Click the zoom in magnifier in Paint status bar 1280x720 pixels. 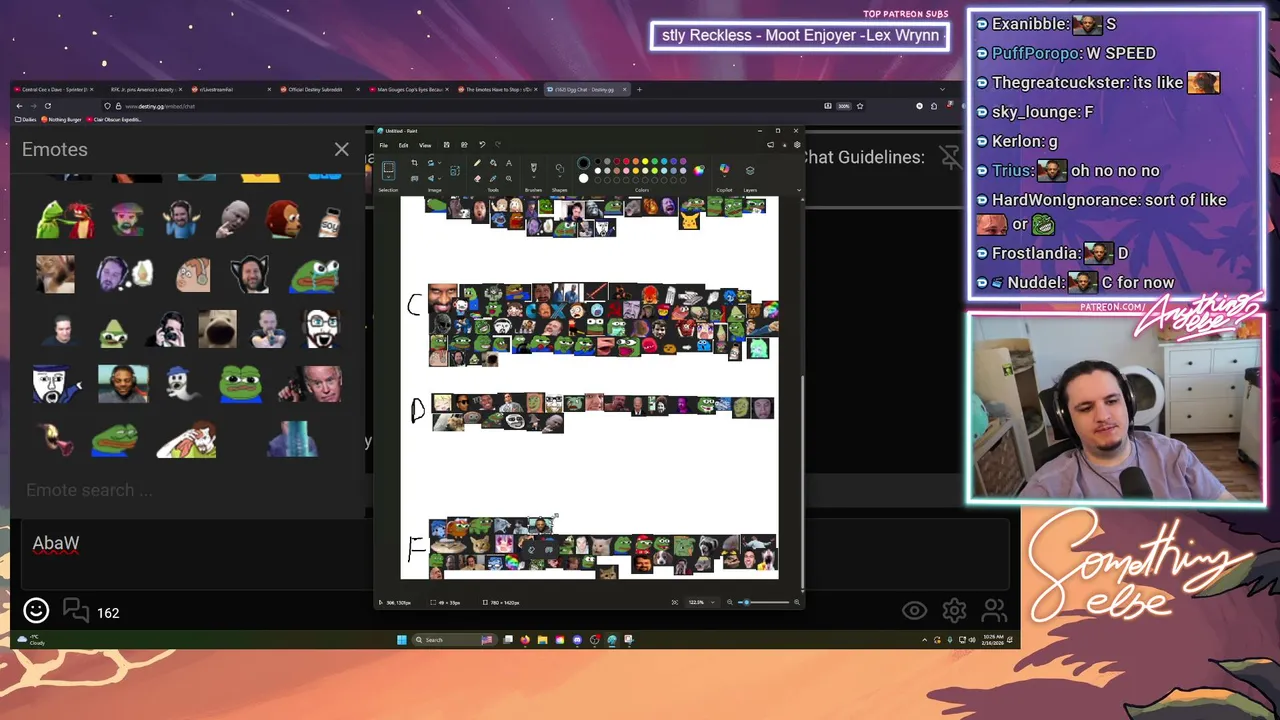point(797,602)
